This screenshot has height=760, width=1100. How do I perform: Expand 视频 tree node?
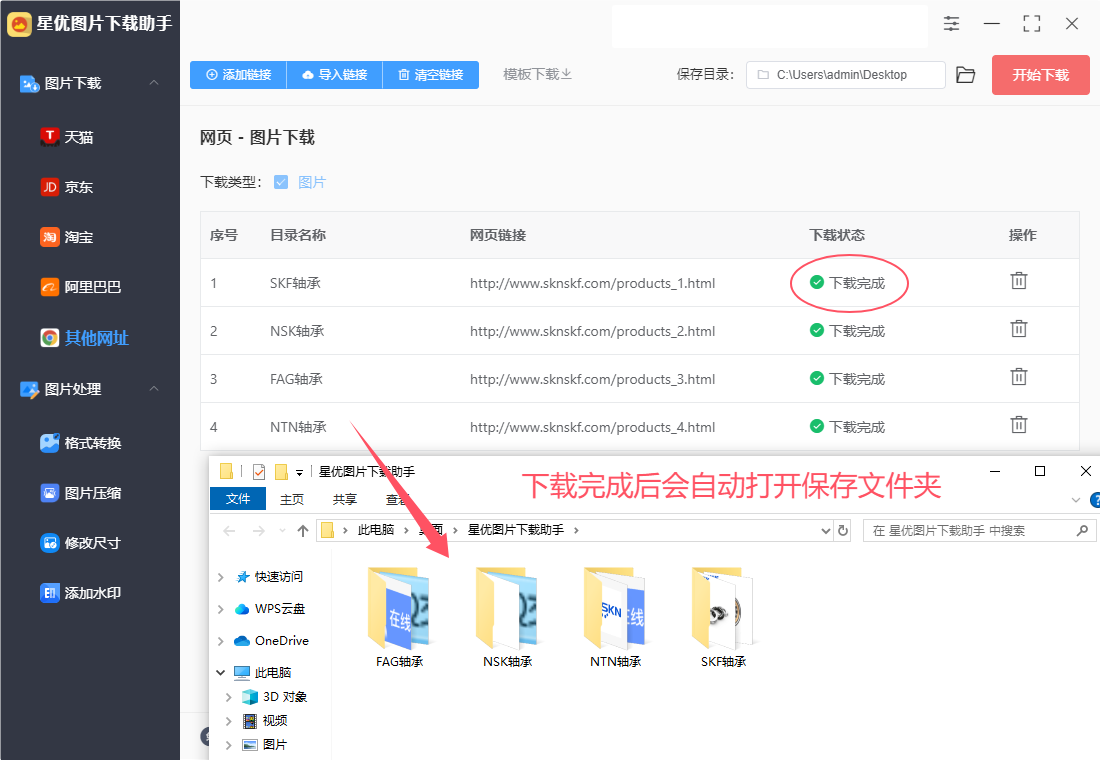229,721
